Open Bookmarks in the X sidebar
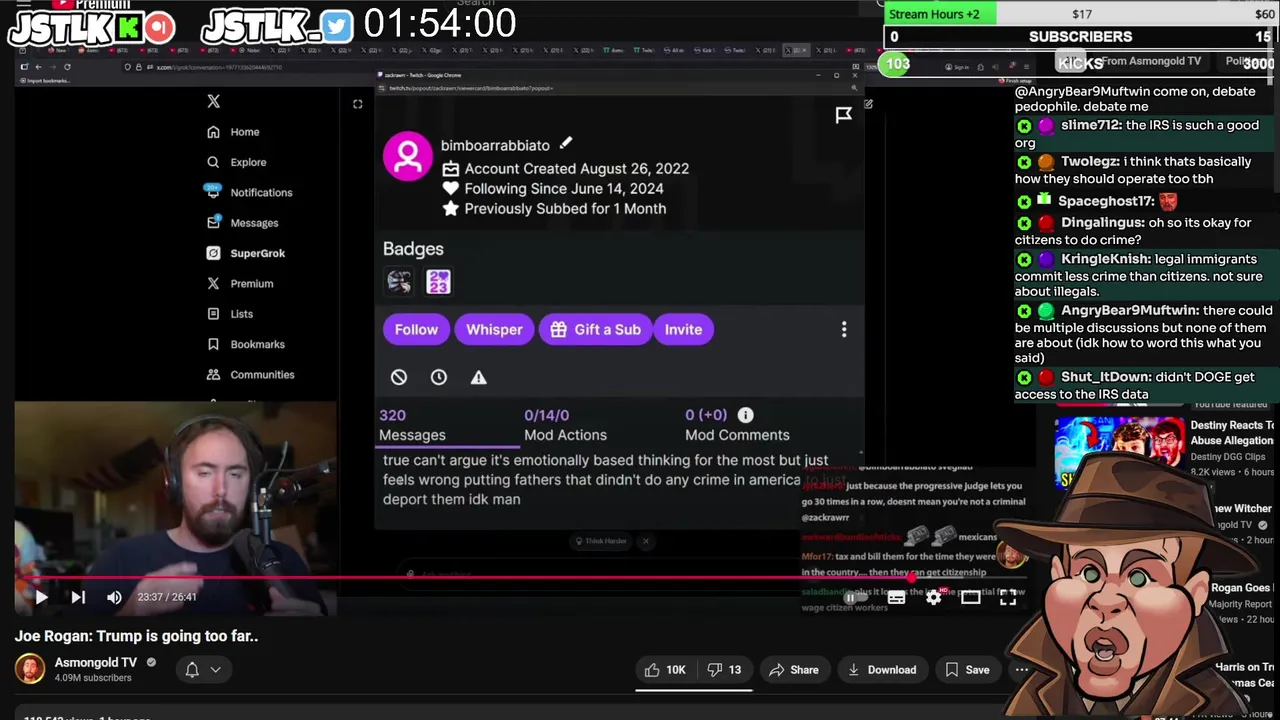1280x720 pixels. point(246,344)
